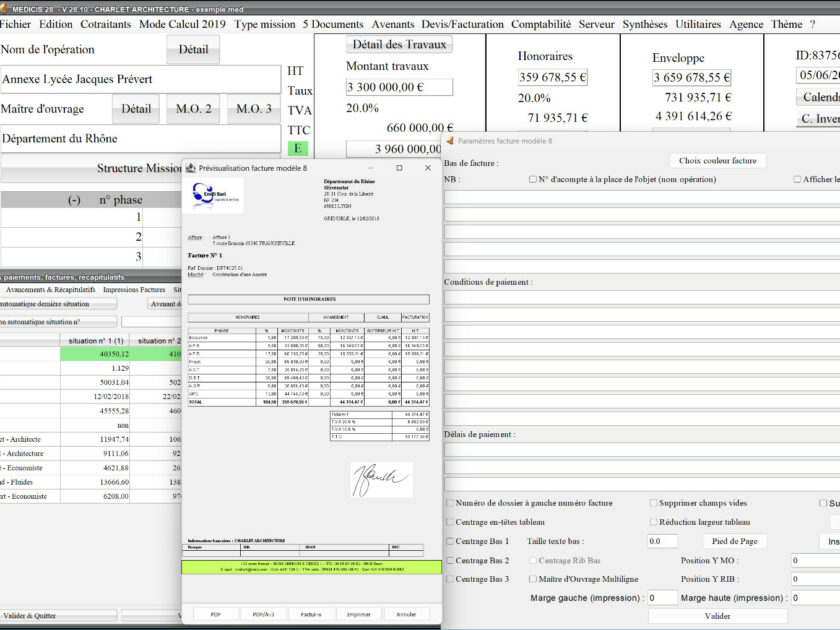Enable Centrage en-têtes tableau
The height and width of the screenshot is (630, 840).
pyautogui.click(x=450, y=522)
